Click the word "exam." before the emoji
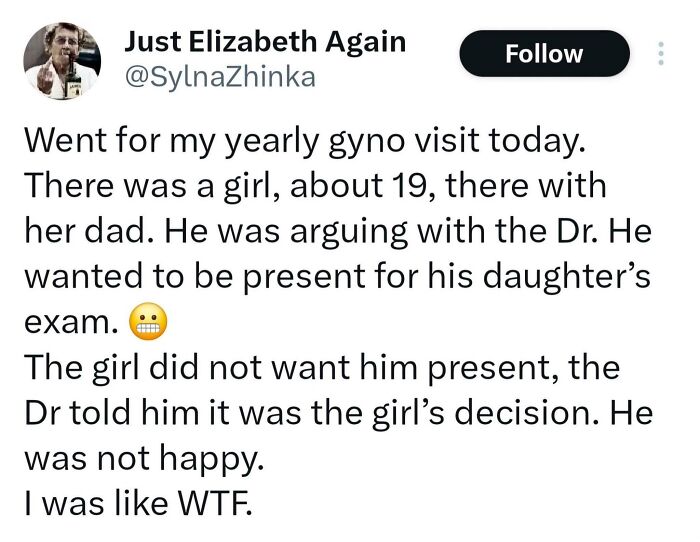This screenshot has width=700, height=542. 73,322
